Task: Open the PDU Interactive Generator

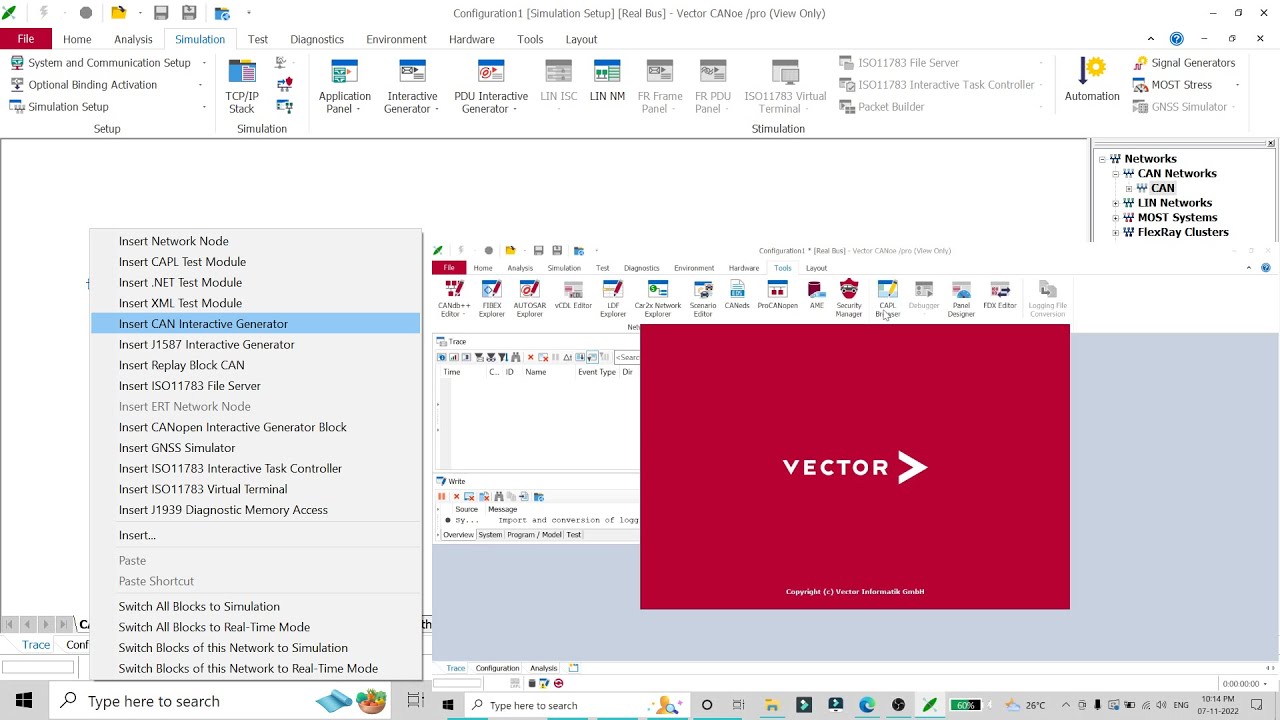Action: tap(491, 86)
